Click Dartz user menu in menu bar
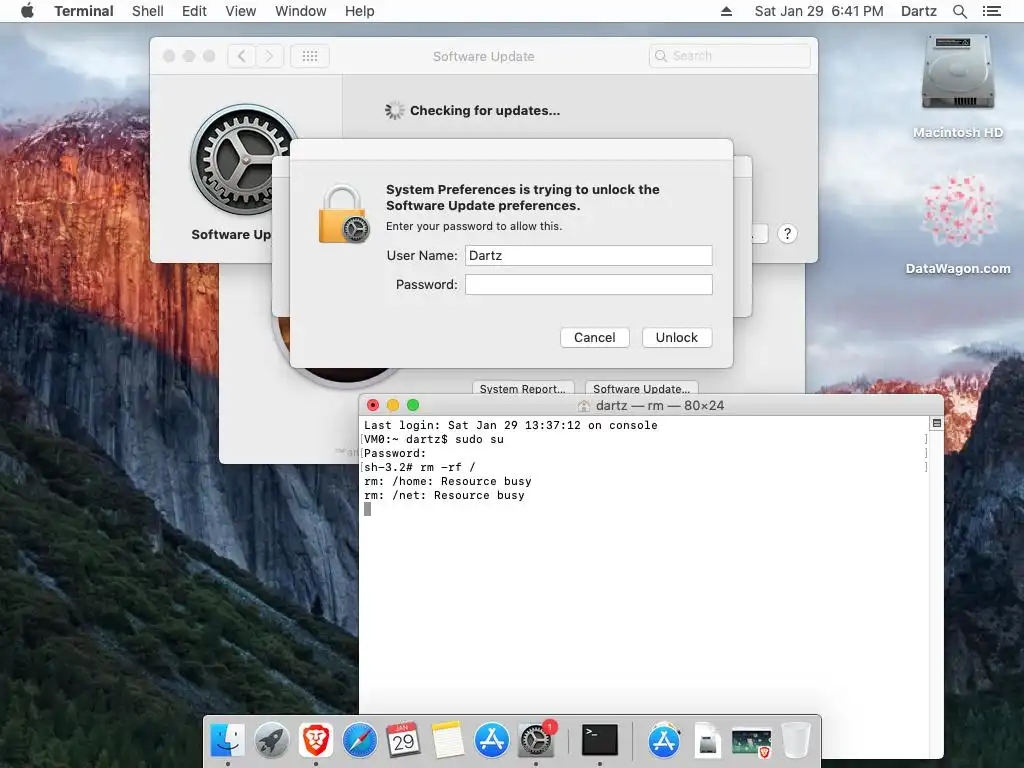 click(x=918, y=11)
